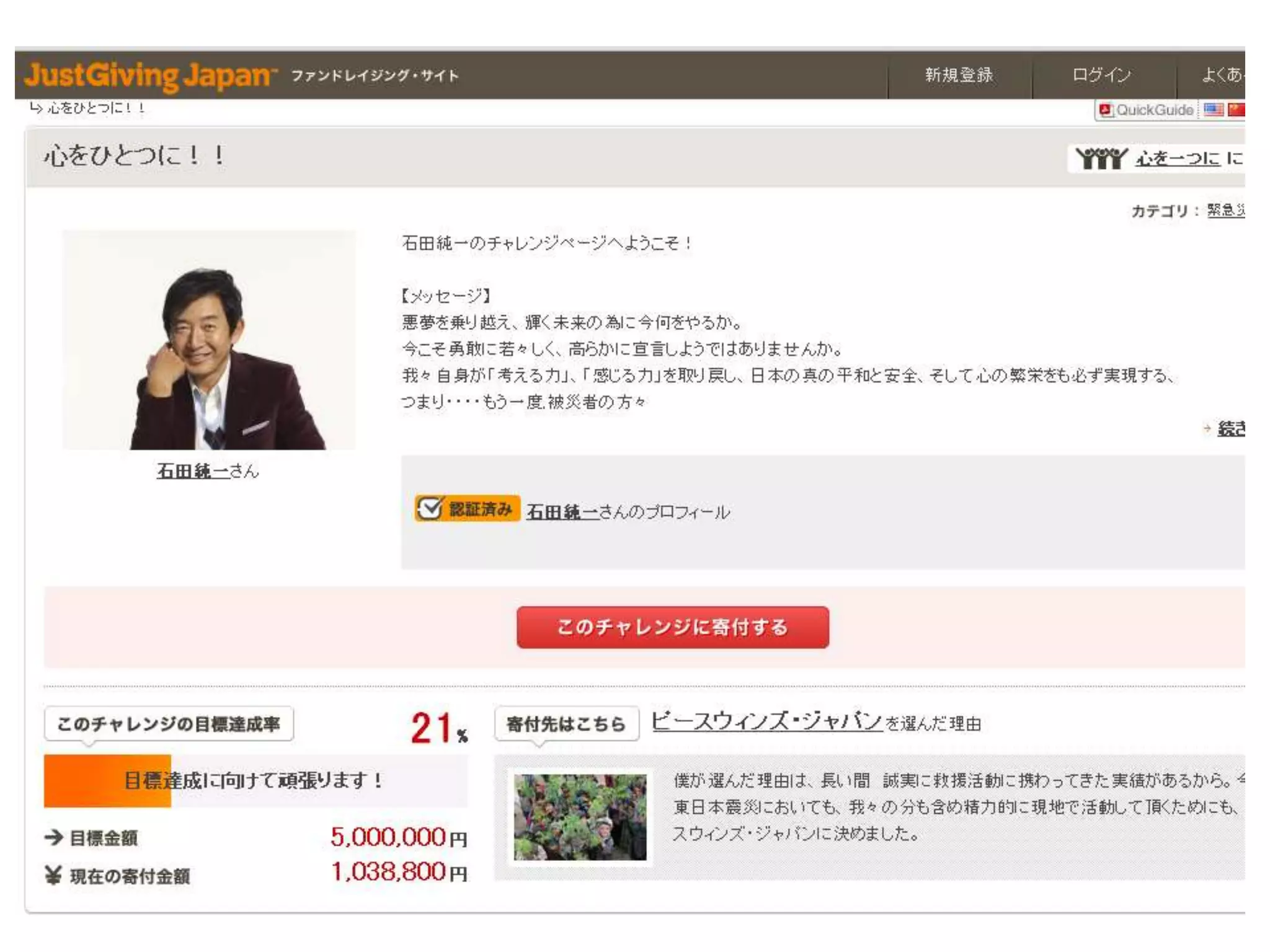This screenshot has width=1270, height=952.
Task: Click the profile photo of 石田純一
Action: click(209, 340)
